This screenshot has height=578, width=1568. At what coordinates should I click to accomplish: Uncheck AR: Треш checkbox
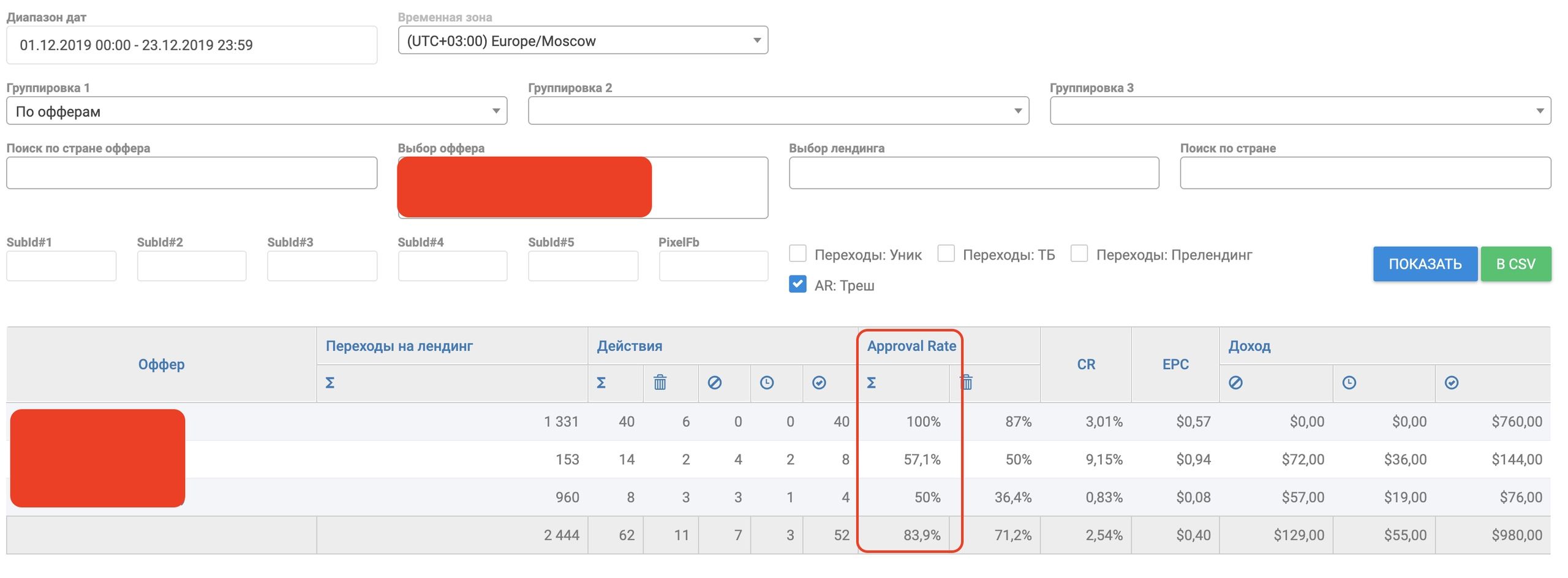[797, 284]
